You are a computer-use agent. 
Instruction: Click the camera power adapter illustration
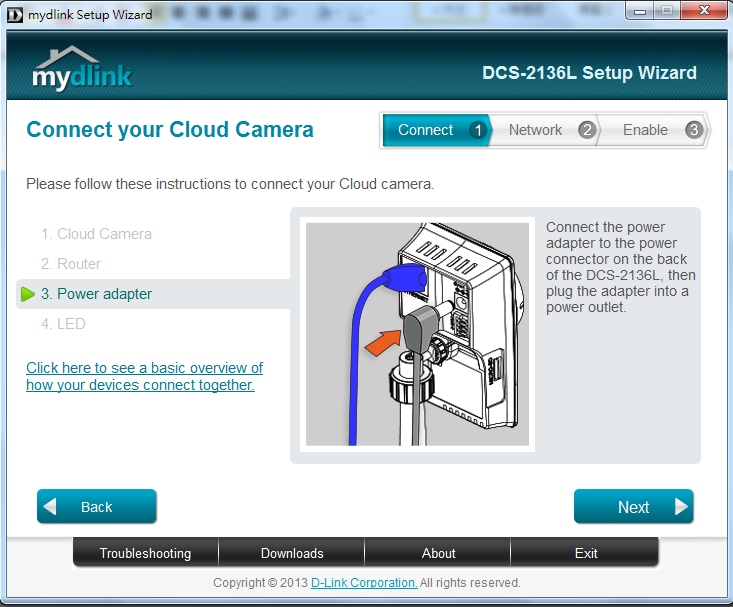tap(417, 334)
